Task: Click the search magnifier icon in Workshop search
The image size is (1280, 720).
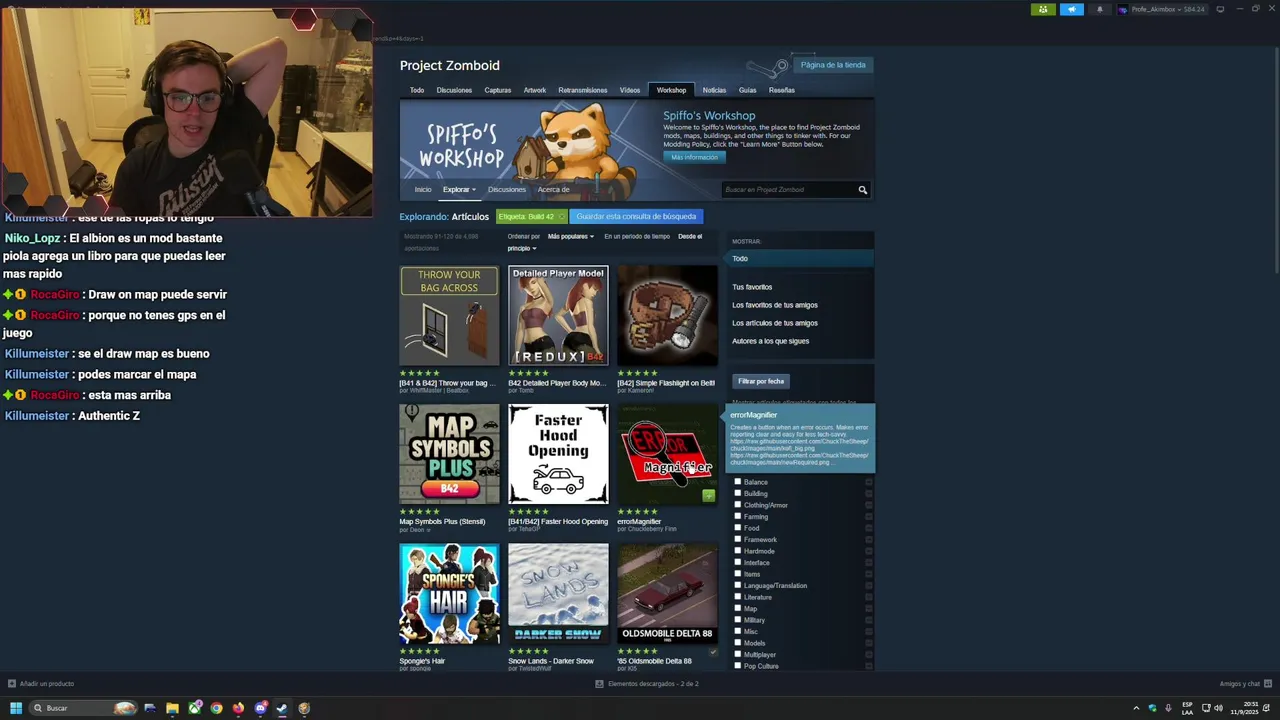Action: click(862, 190)
